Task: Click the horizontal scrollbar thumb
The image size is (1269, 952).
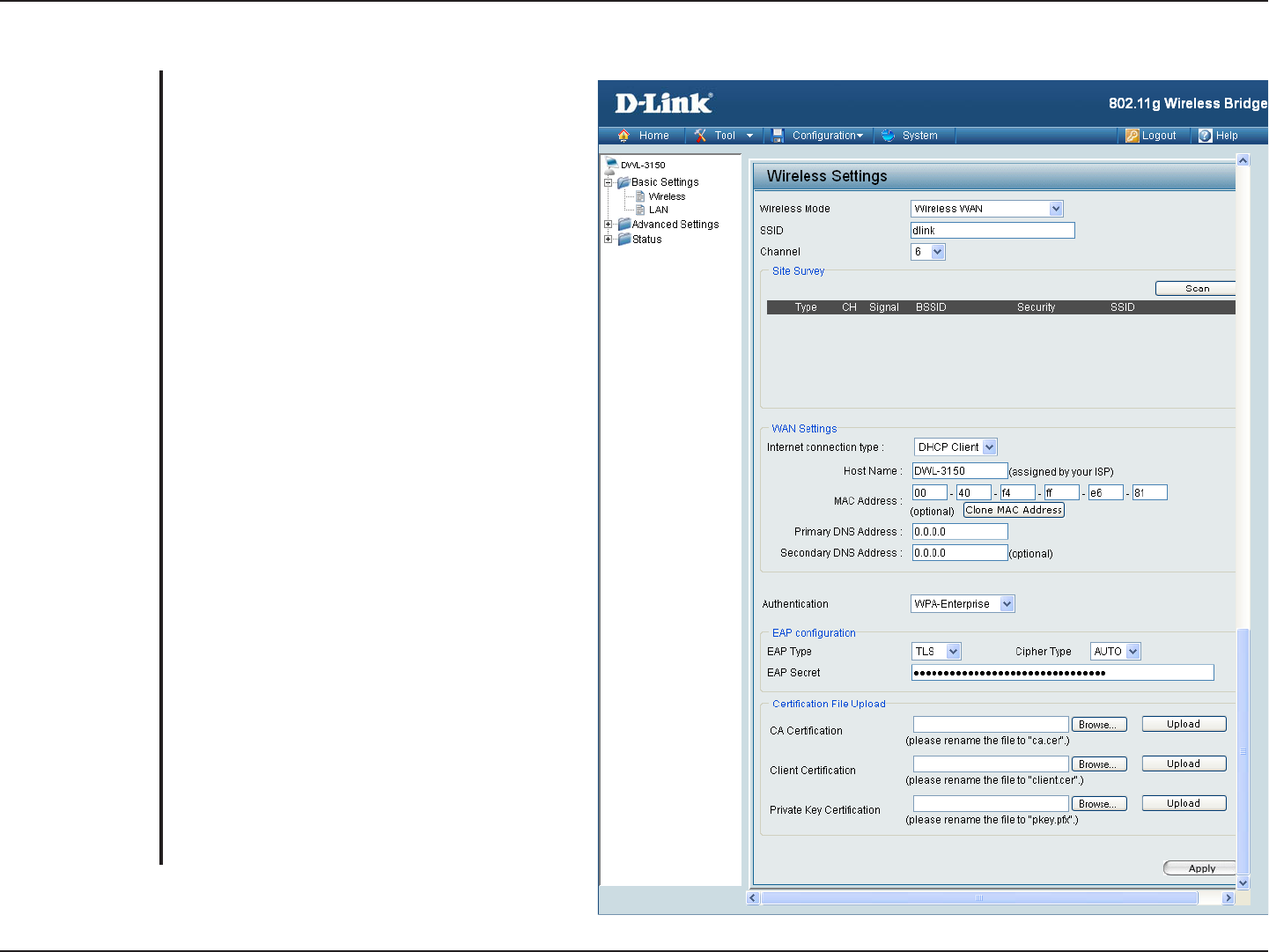Action: [979, 898]
